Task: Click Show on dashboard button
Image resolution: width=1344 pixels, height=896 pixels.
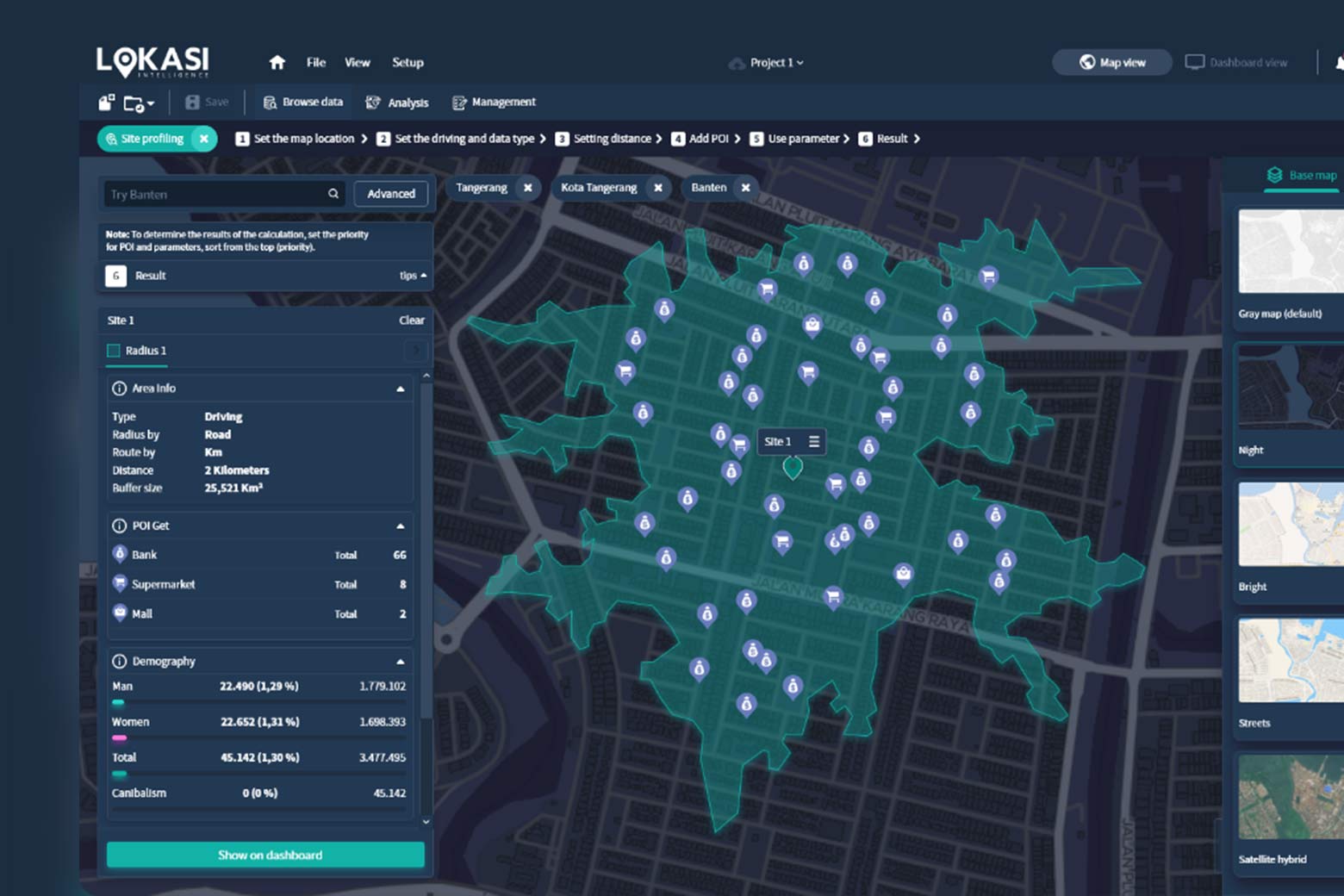Action: (x=265, y=855)
